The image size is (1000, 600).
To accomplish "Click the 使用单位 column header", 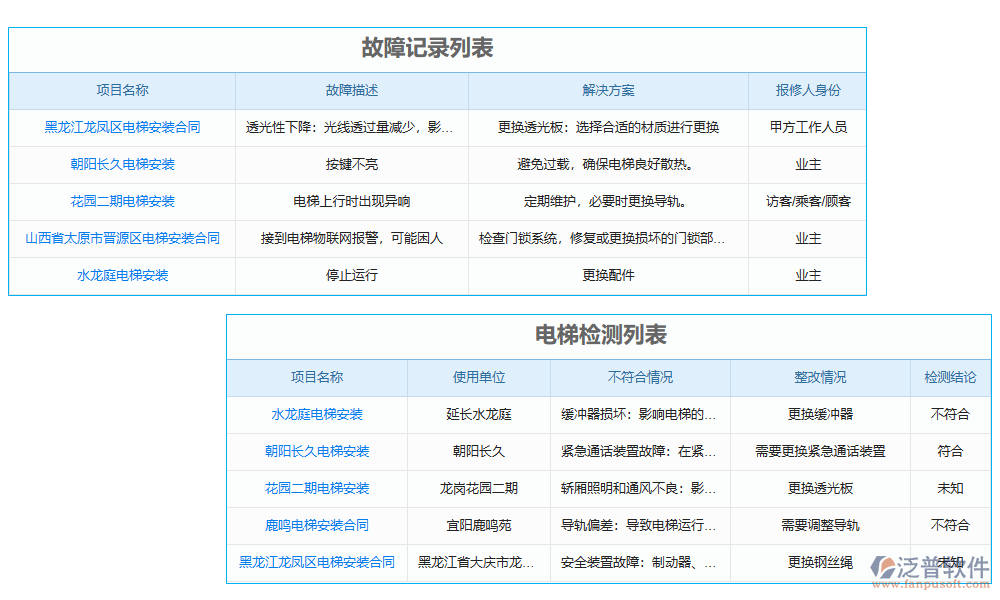I will (479, 377).
